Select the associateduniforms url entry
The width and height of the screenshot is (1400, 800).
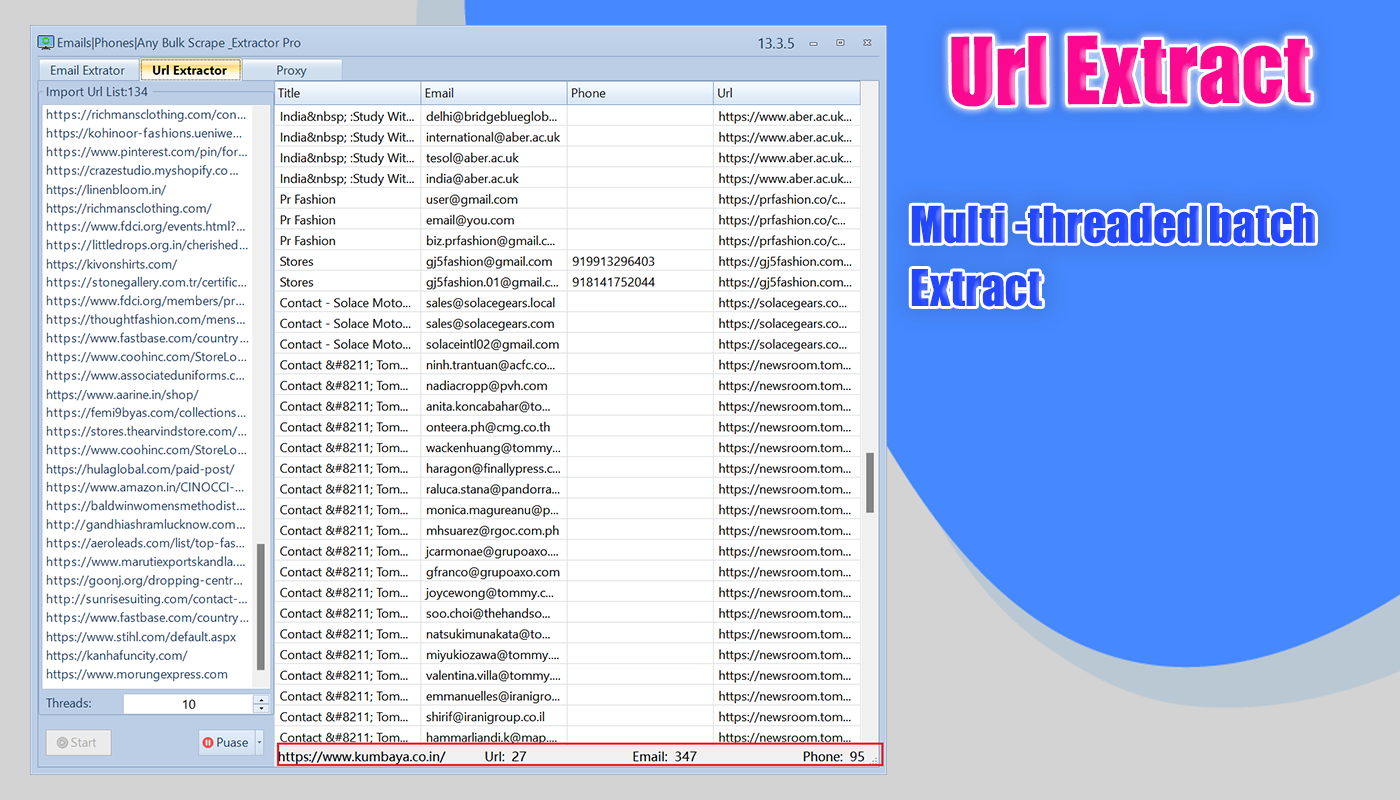[147, 376]
